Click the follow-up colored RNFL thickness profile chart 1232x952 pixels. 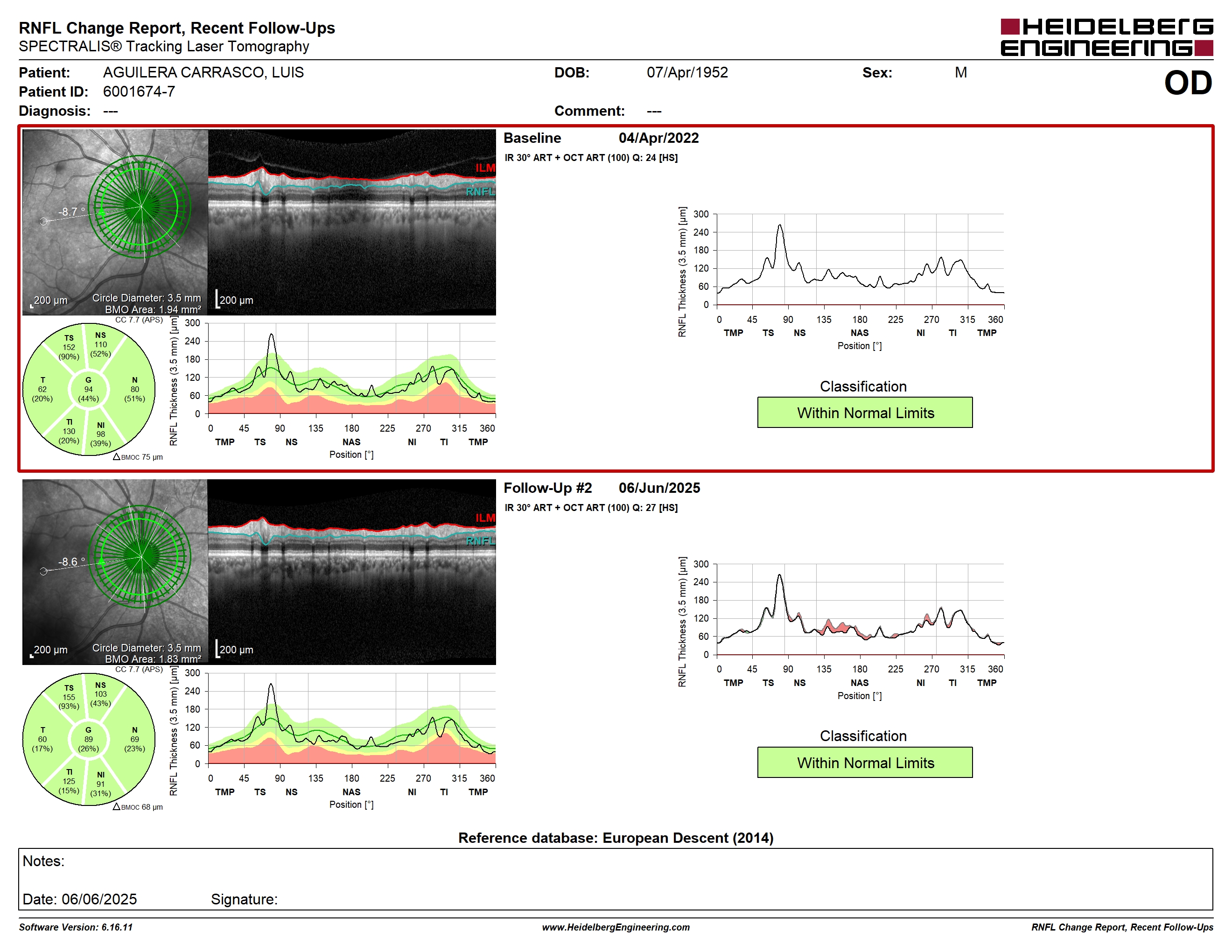pyautogui.click(x=352, y=719)
